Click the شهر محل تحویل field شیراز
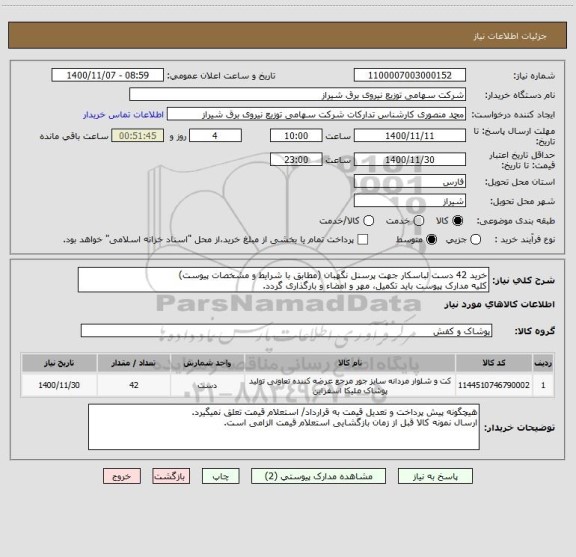 tap(410, 201)
